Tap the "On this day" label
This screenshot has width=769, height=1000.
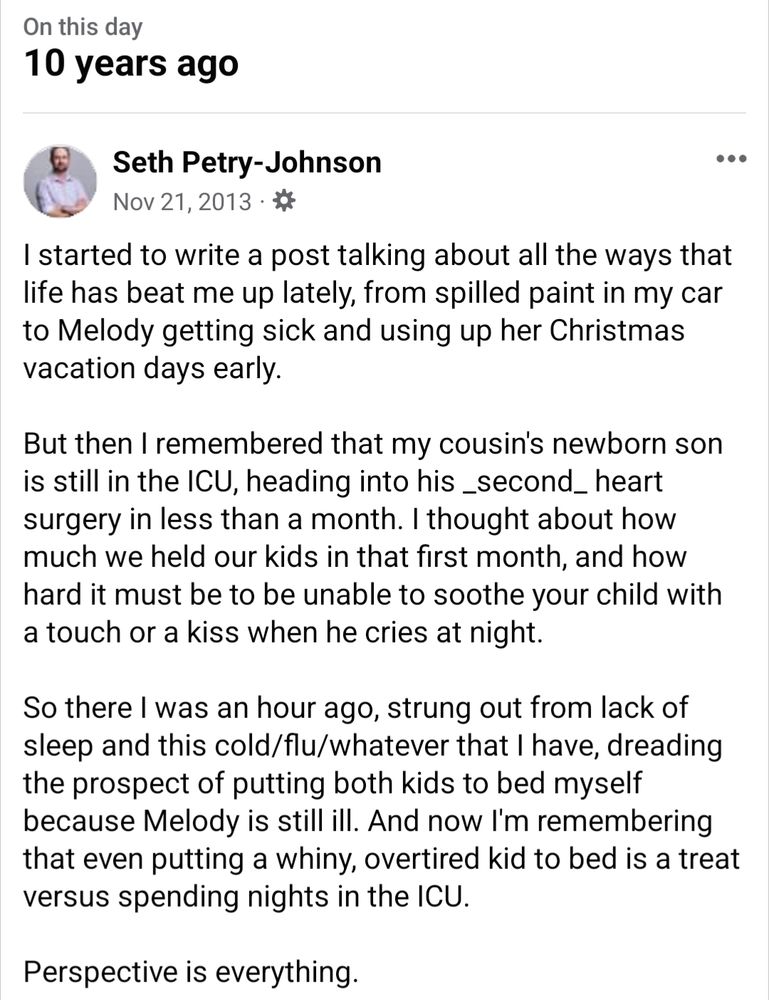[82, 27]
